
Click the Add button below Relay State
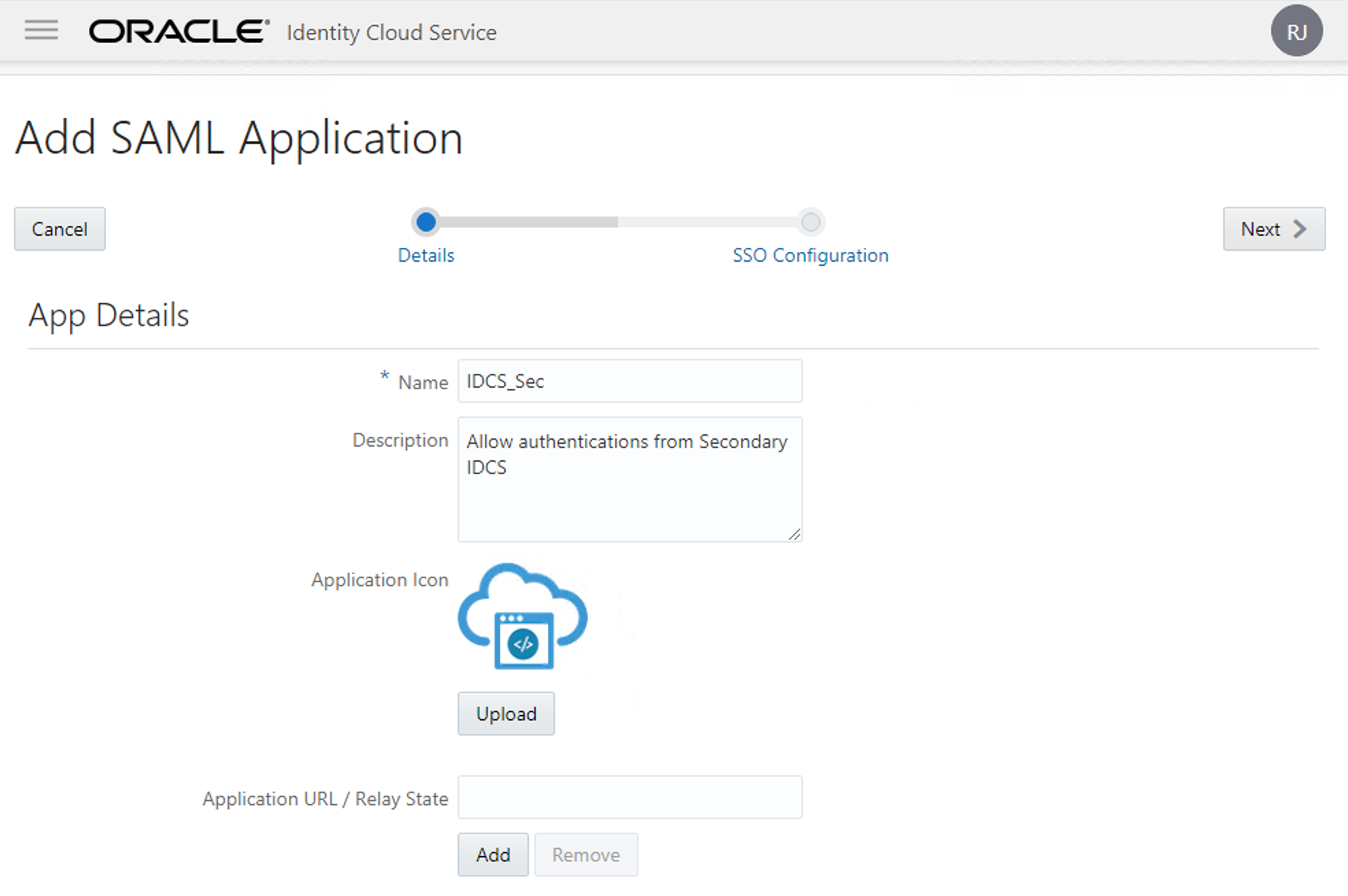click(493, 855)
